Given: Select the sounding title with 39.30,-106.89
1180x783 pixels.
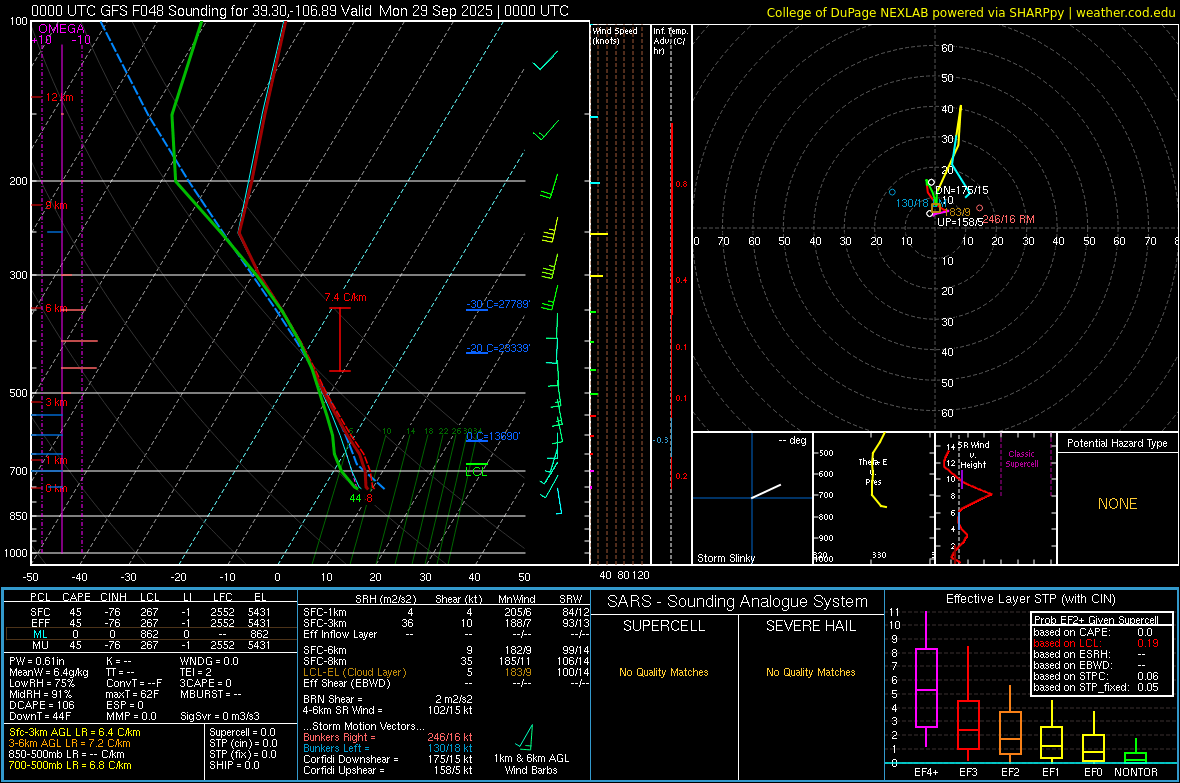Looking at the screenshot, I should 300,11.
